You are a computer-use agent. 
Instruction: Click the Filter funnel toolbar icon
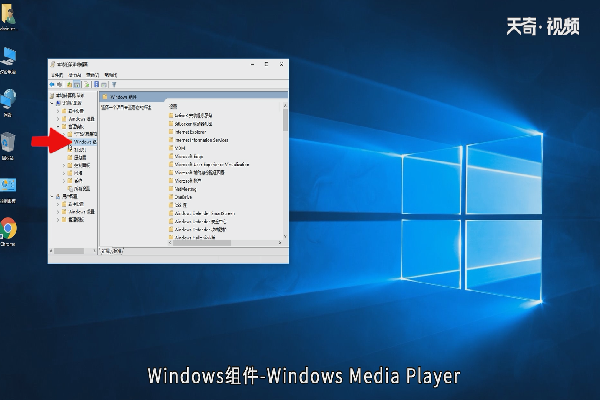[114, 85]
